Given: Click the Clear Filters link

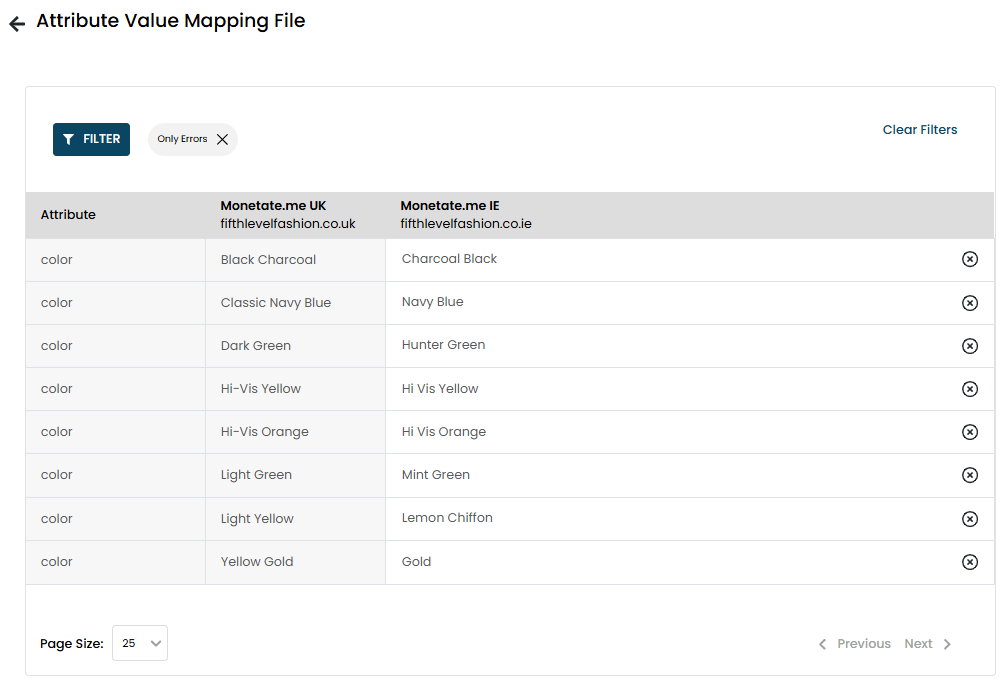Looking at the screenshot, I should point(919,130).
